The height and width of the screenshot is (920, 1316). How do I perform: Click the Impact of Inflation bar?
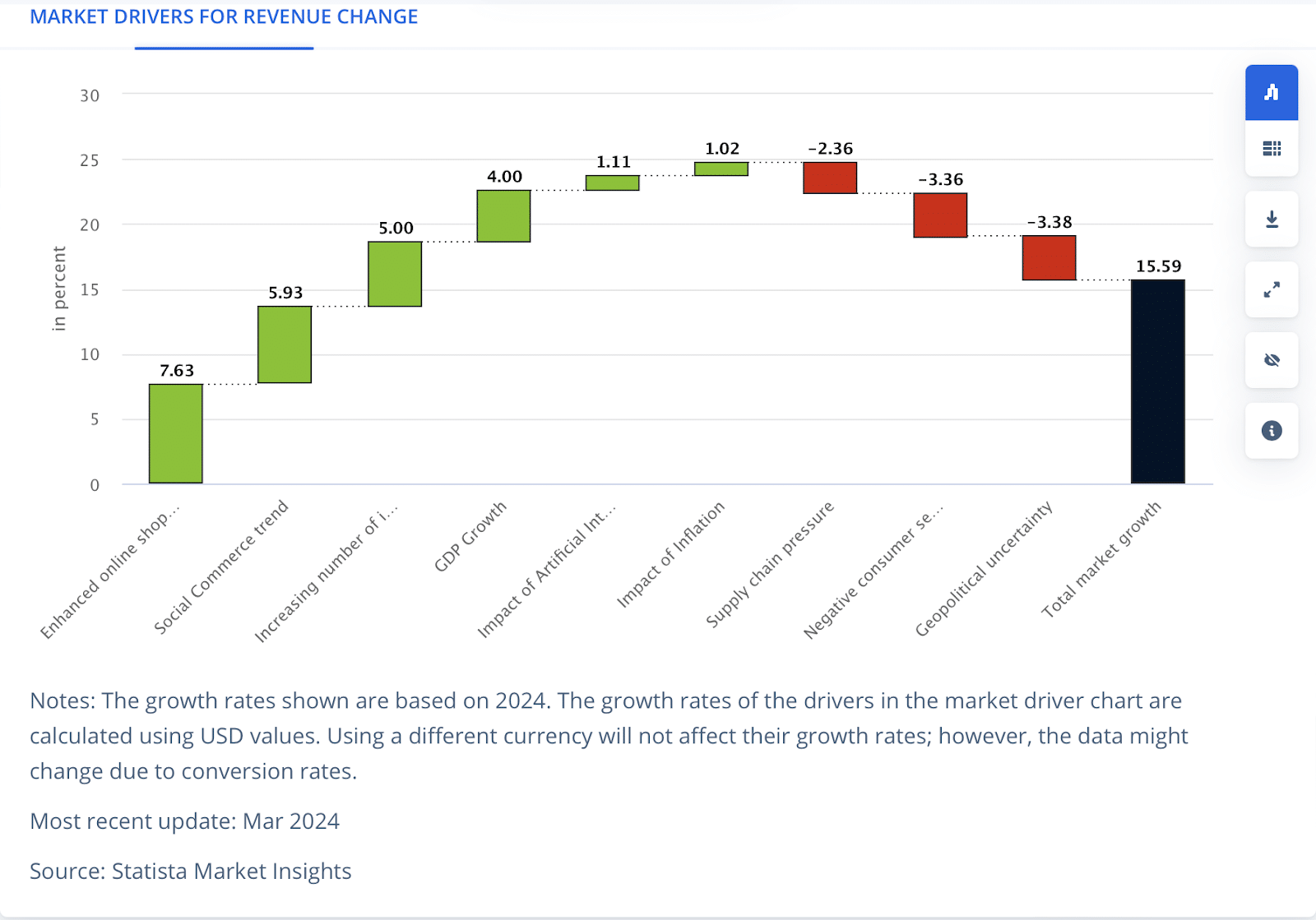[721, 169]
